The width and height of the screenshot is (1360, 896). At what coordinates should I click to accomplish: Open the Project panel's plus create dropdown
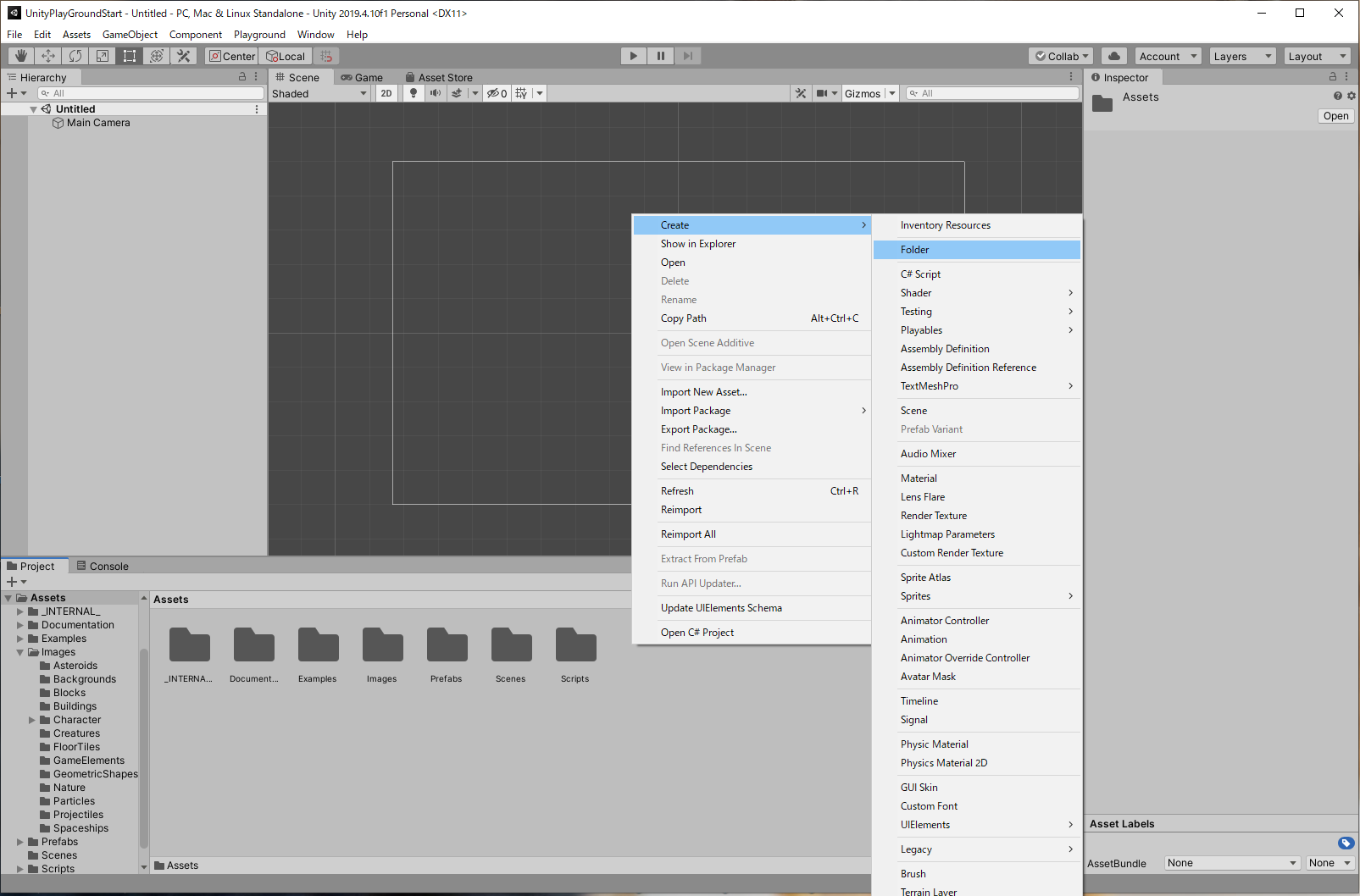pos(17,582)
